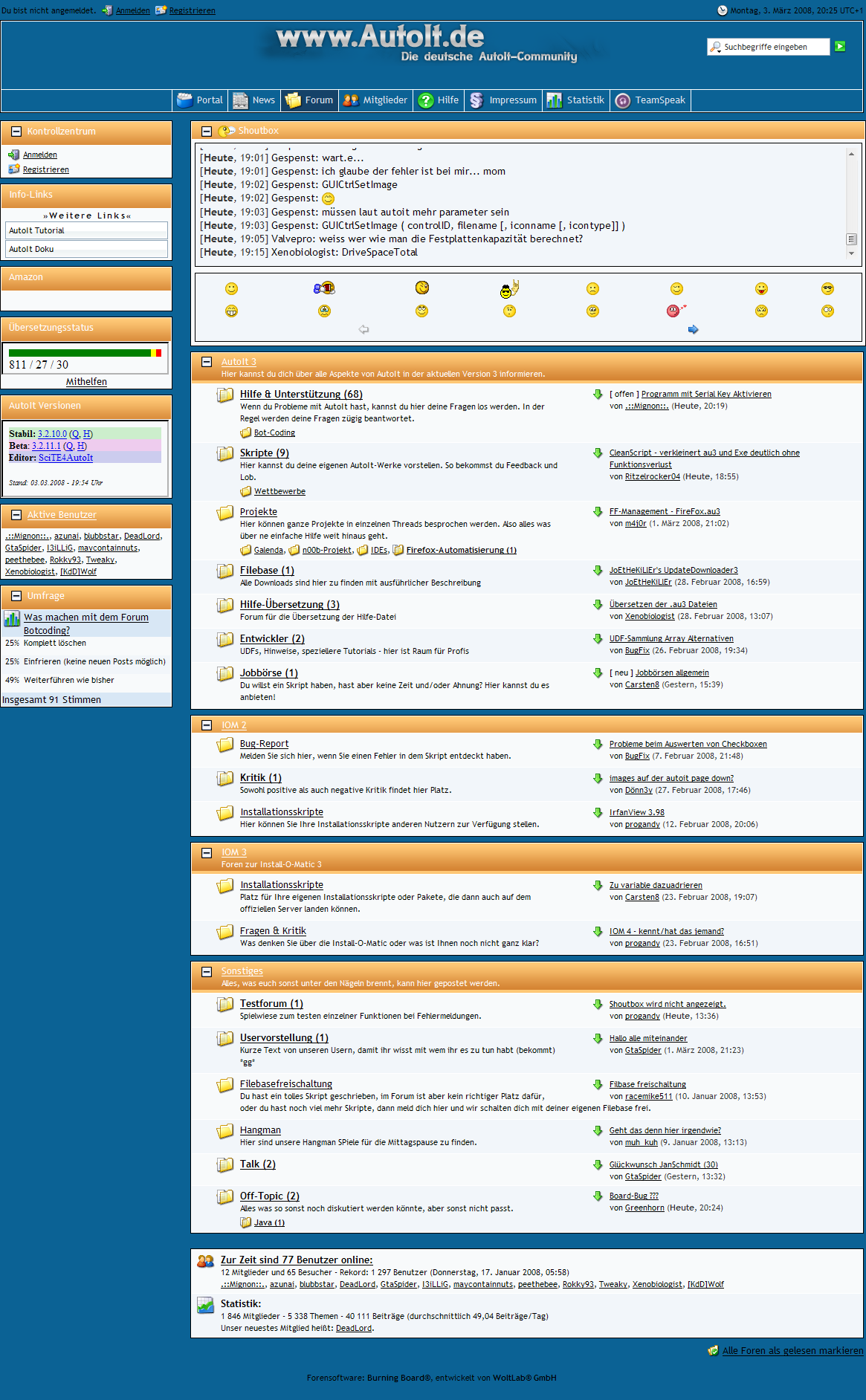Image resolution: width=866 pixels, height=1400 pixels.
Task: Click the Hilfe & Unterstützung folder icon
Action: (224, 395)
